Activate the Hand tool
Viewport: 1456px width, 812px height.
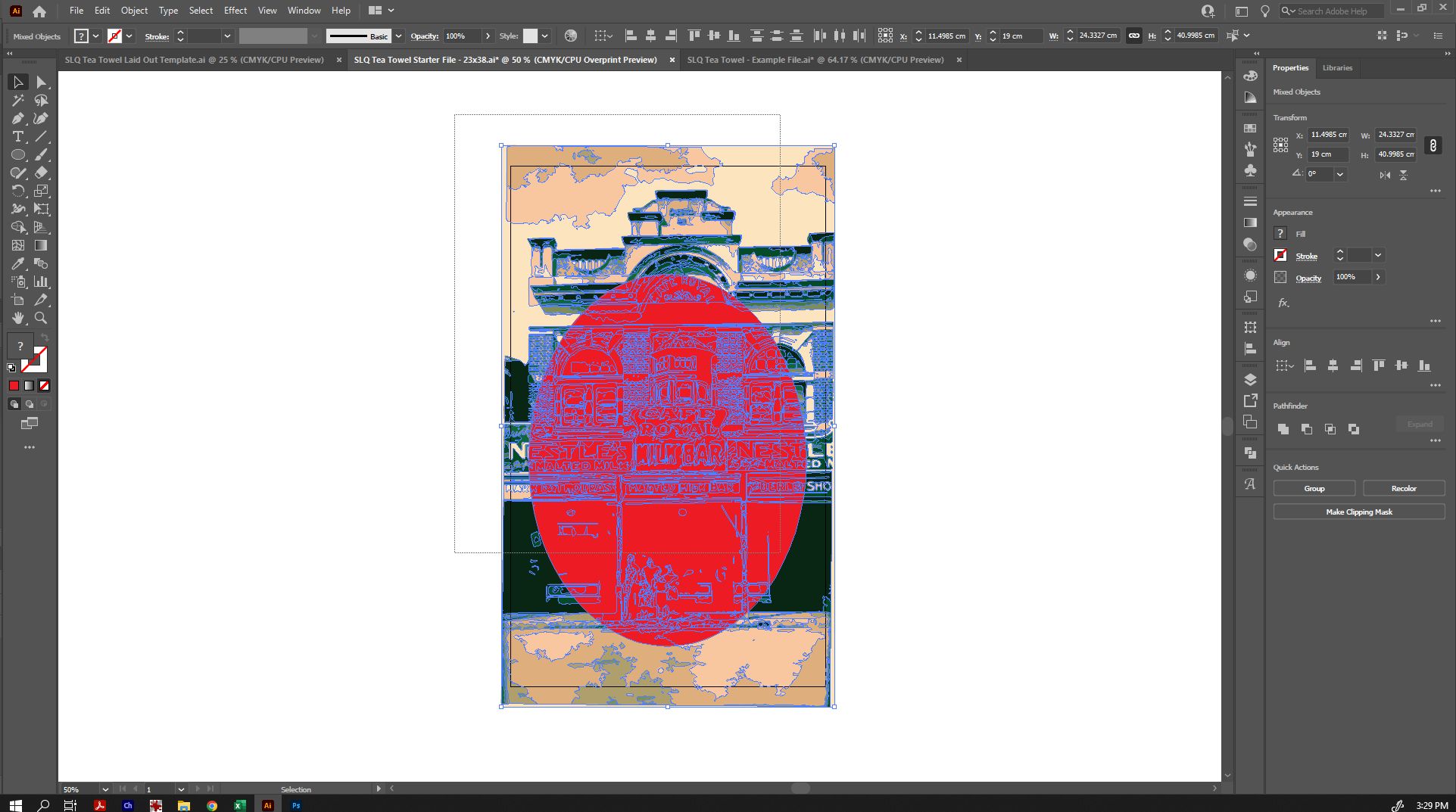[x=18, y=318]
